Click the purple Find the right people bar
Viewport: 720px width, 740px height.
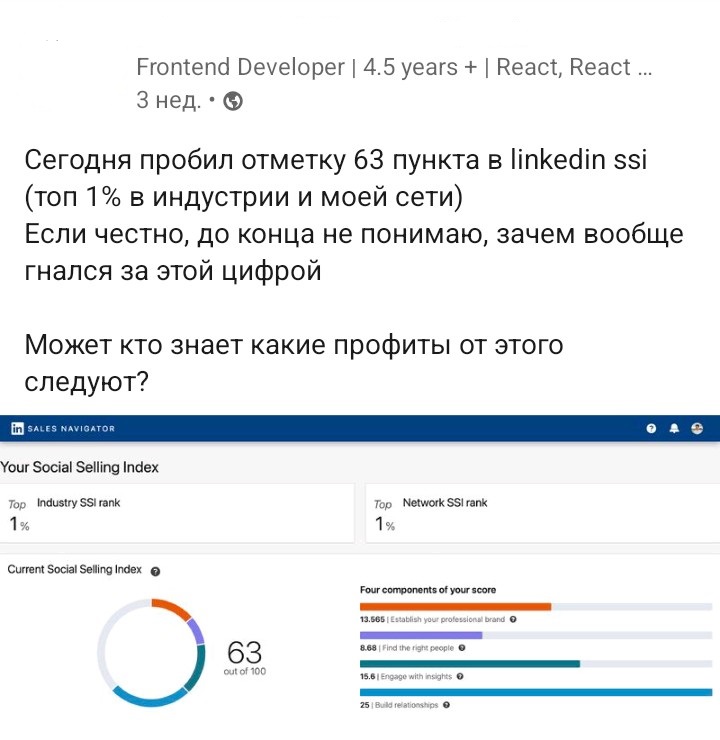pyautogui.click(x=420, y=635)
